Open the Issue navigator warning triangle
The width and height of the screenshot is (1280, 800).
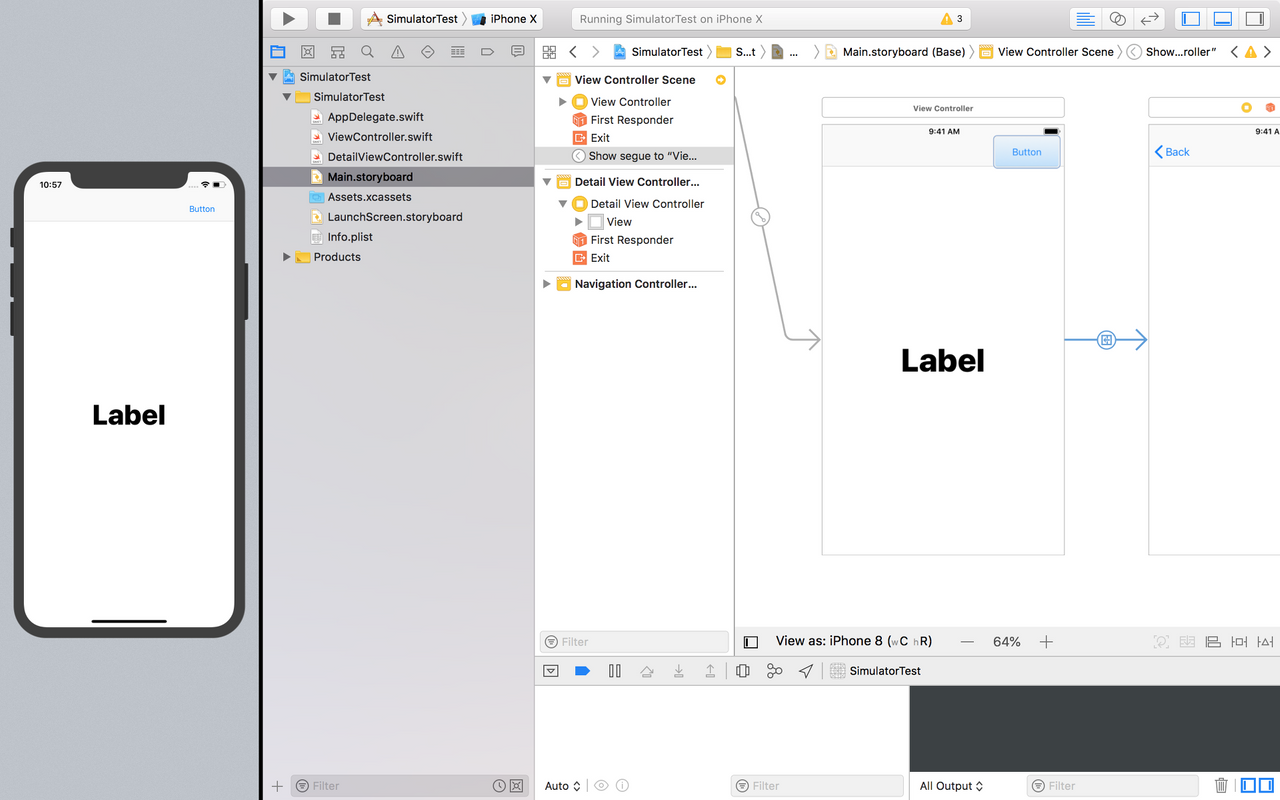click(x=397, y=52)
